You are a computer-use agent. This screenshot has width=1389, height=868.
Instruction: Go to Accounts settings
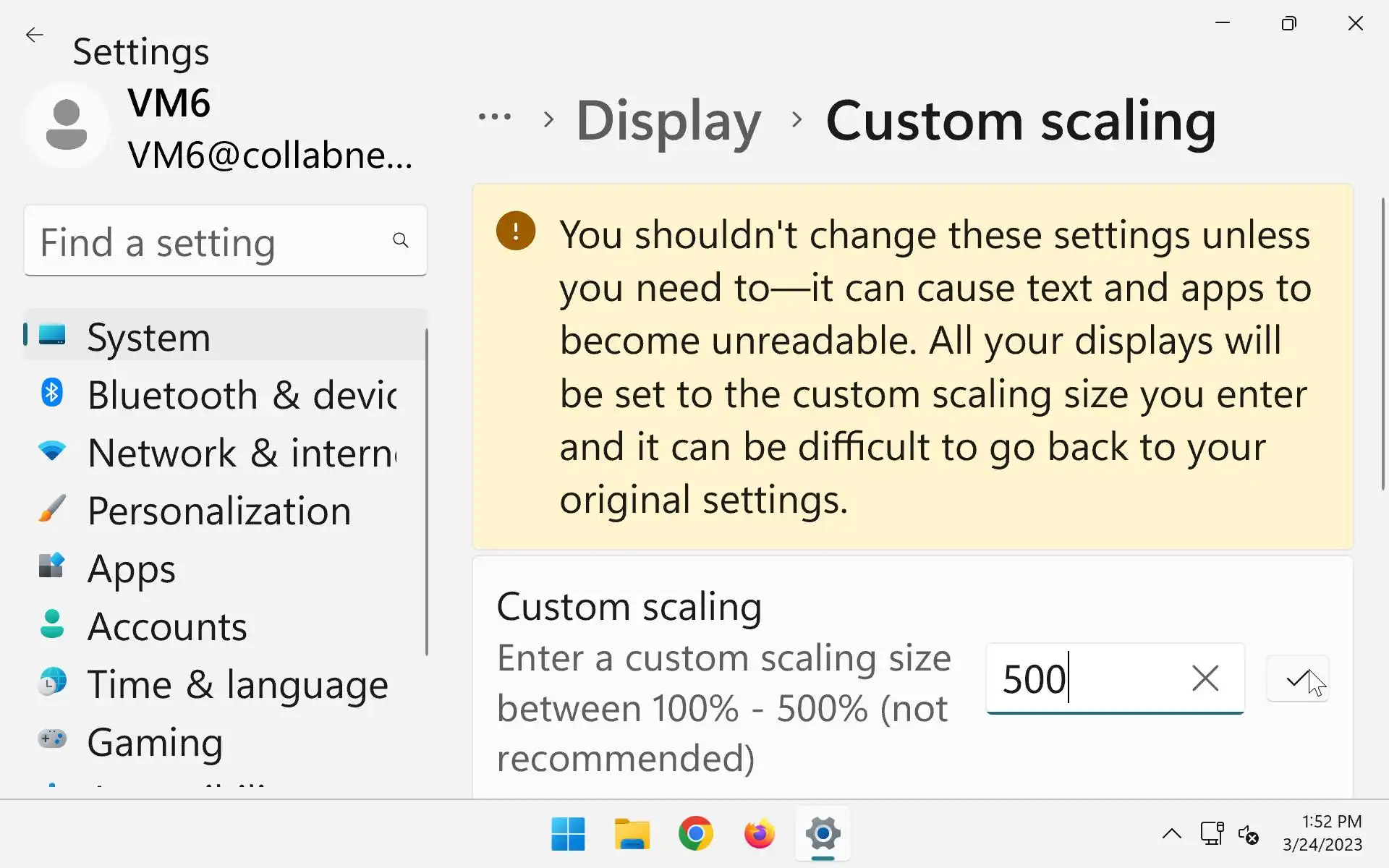click(166, 626)
